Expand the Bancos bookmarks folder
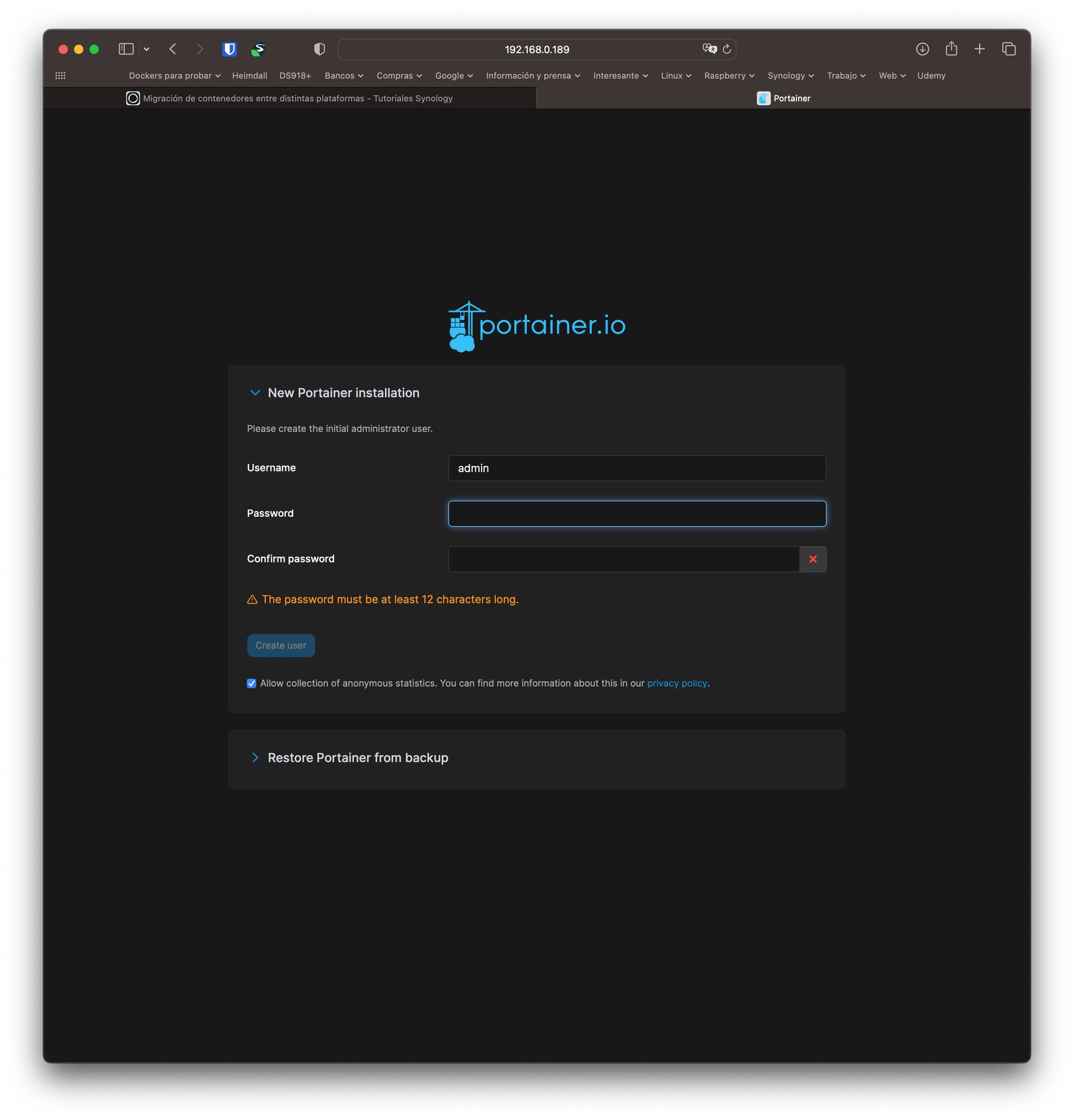 tap(344, 75)
